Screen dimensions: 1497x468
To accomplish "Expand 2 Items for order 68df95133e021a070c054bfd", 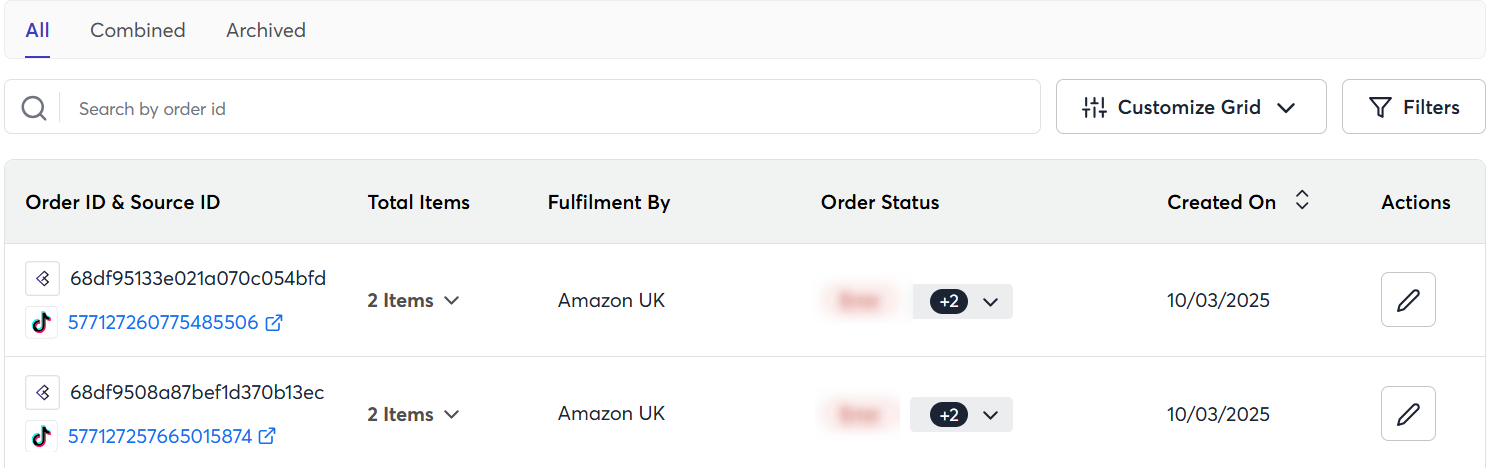I will click(413, 300).
